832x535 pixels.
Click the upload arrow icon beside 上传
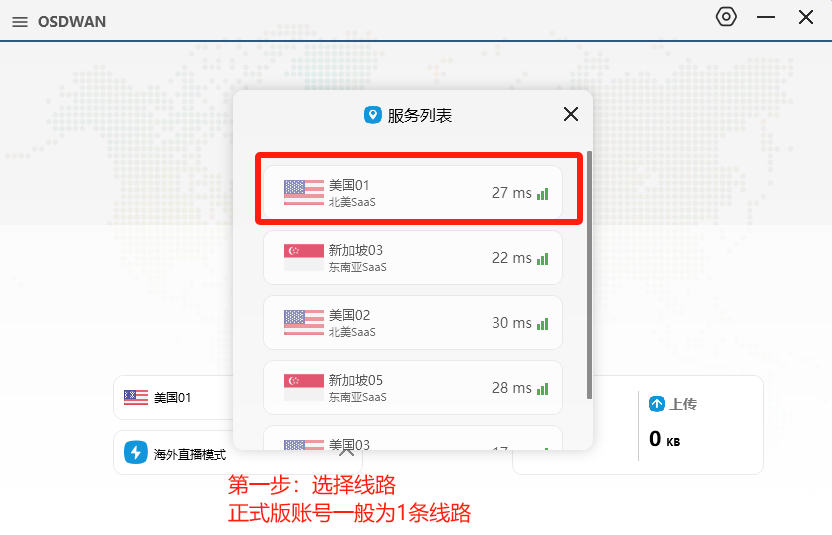coord(657,404)
